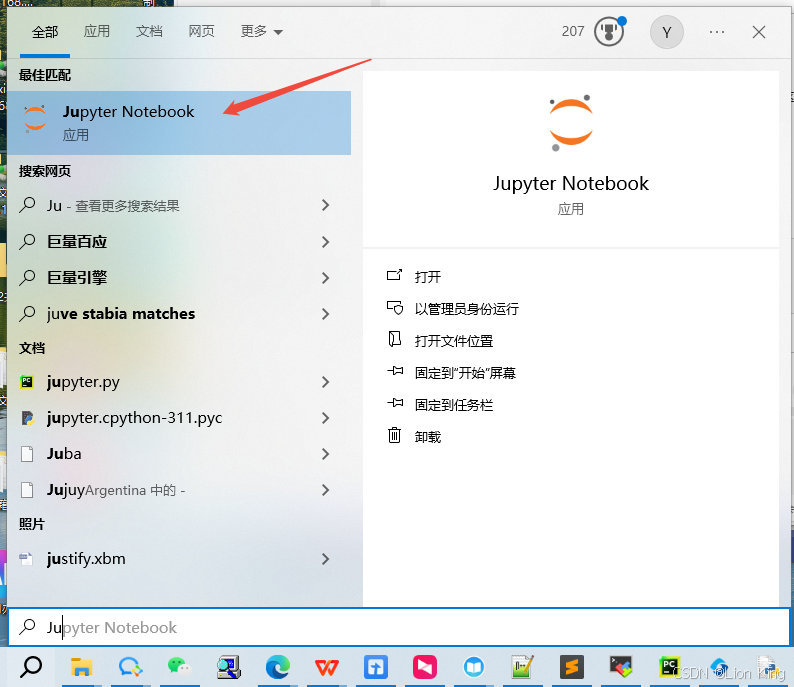794x687 pixels.
Task: Choose 以管理员身份运行
Action: [466, 309]
